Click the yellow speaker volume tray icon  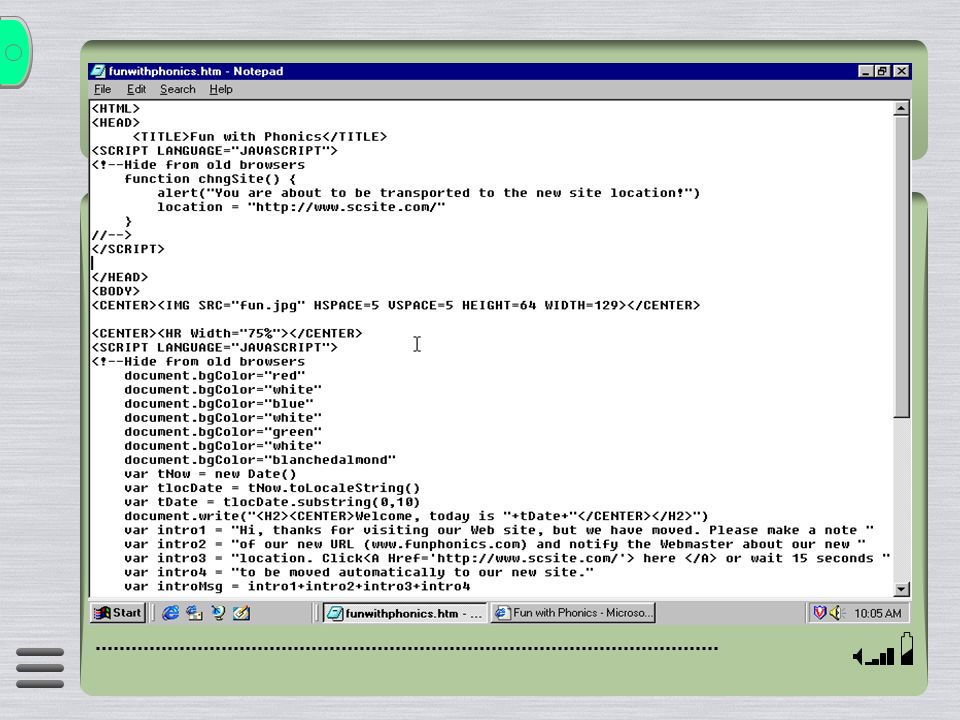836,612
